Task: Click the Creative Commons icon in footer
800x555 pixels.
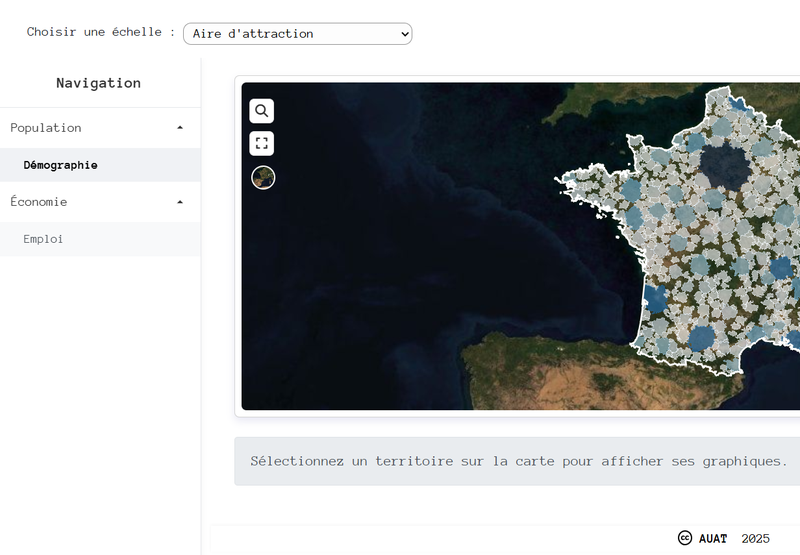Action: click(685, 538)
